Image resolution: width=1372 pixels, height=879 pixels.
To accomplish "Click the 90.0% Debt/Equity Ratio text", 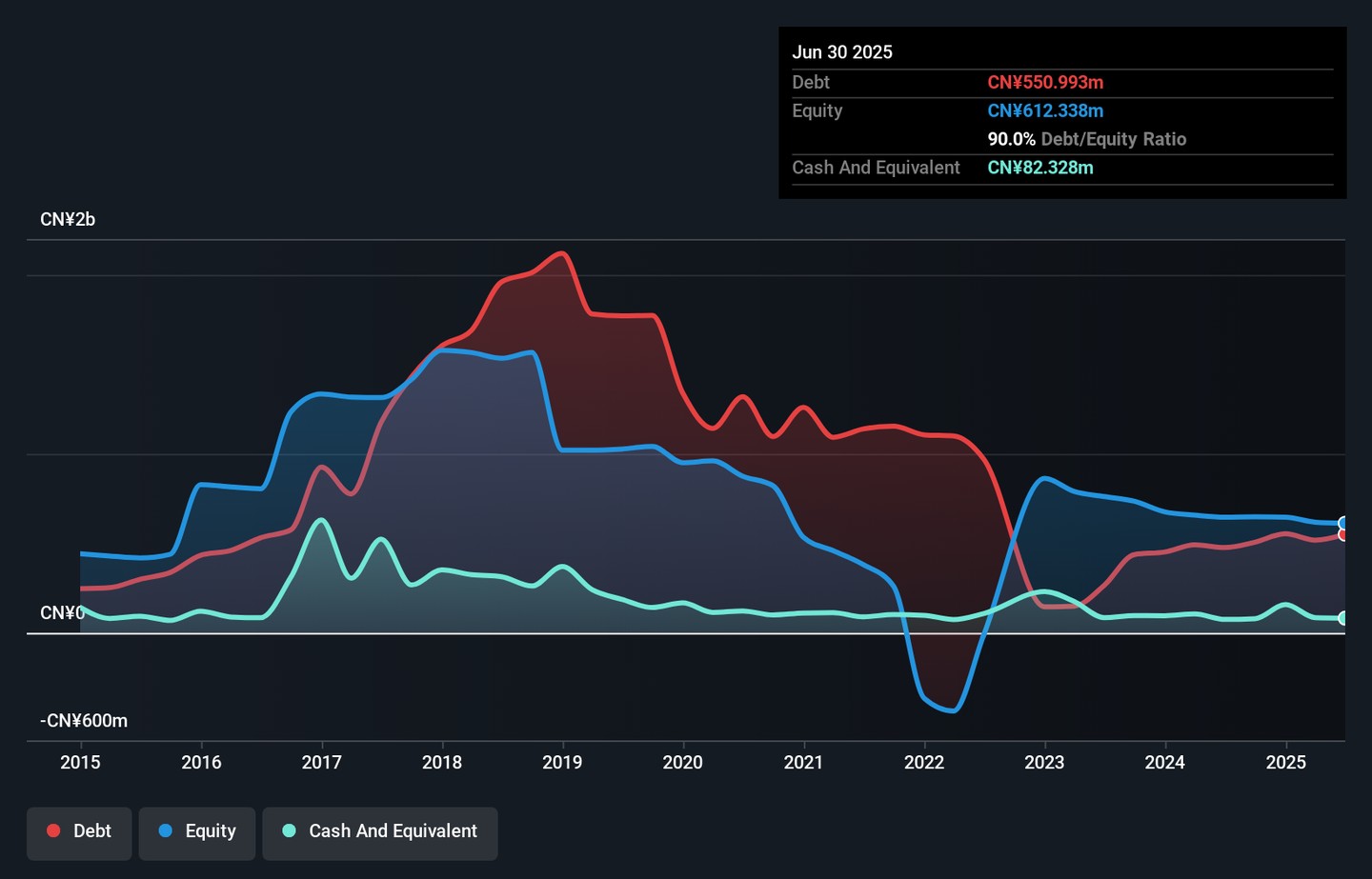I will point(1086,139).
